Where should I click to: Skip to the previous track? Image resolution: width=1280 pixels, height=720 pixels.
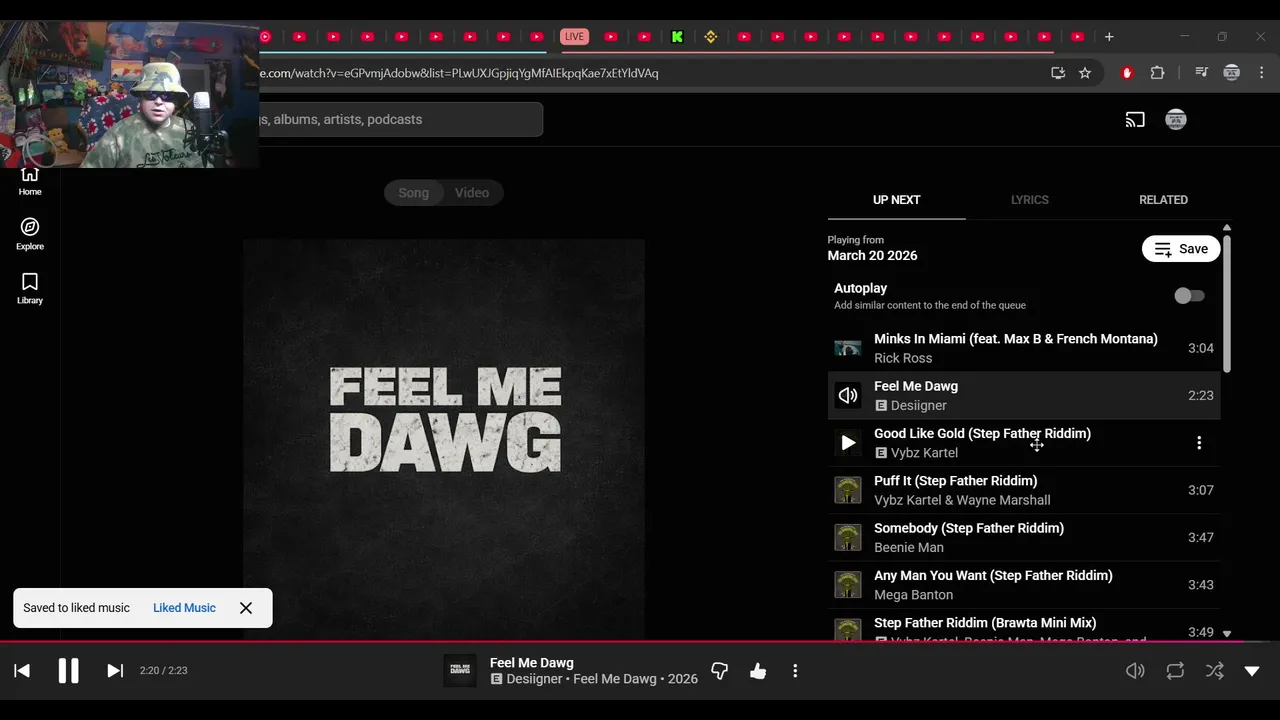[22, 671]
